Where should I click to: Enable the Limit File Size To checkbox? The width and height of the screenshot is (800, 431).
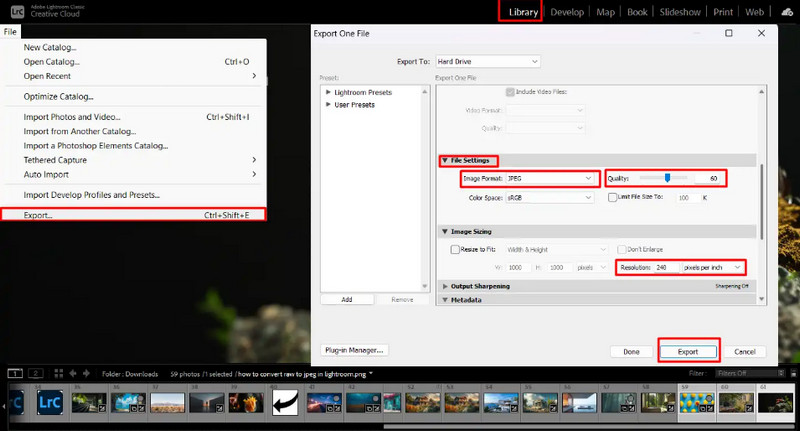point(612,197)
